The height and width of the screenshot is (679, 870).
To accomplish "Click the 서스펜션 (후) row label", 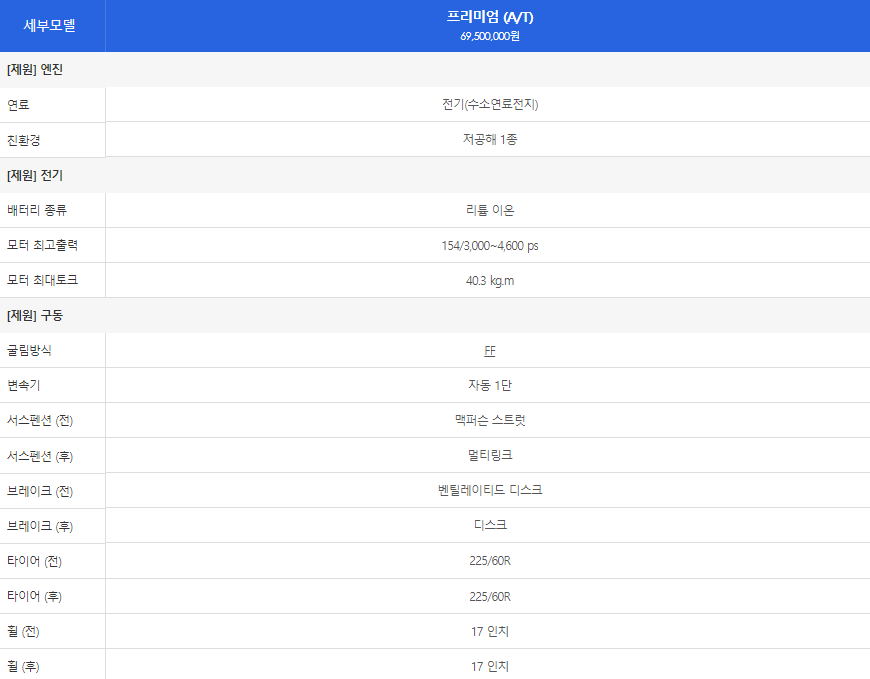I will (x=40, y=456).
